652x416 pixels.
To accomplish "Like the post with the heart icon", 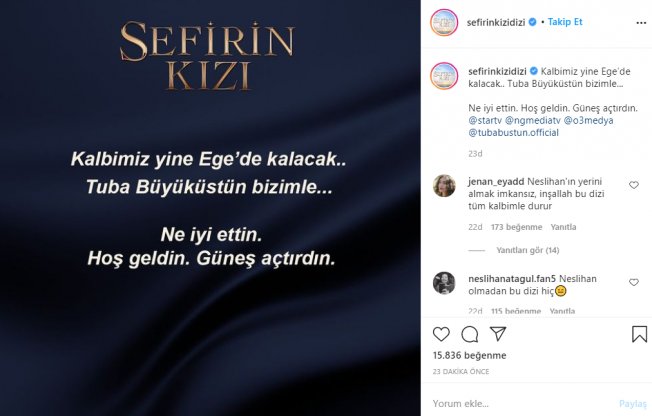I will 441,334.
